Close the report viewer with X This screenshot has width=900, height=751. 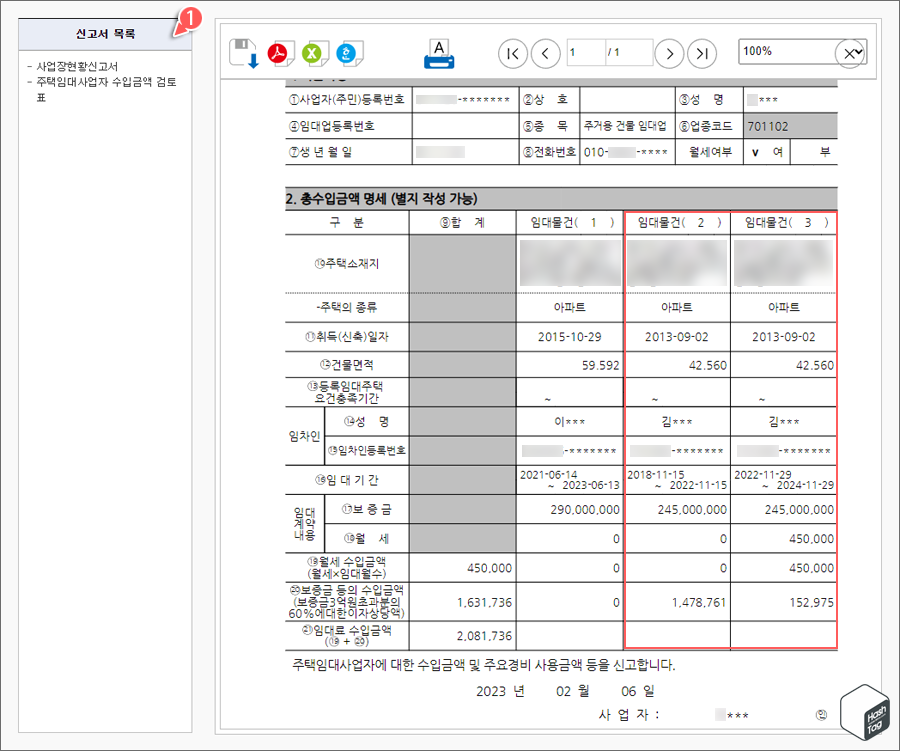849,54
